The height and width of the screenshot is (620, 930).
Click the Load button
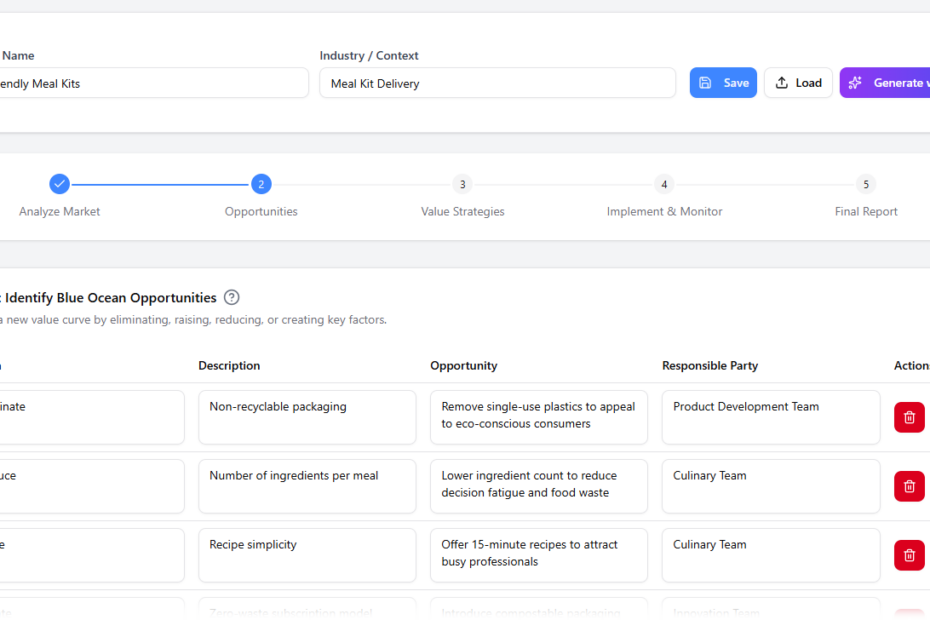798,83
